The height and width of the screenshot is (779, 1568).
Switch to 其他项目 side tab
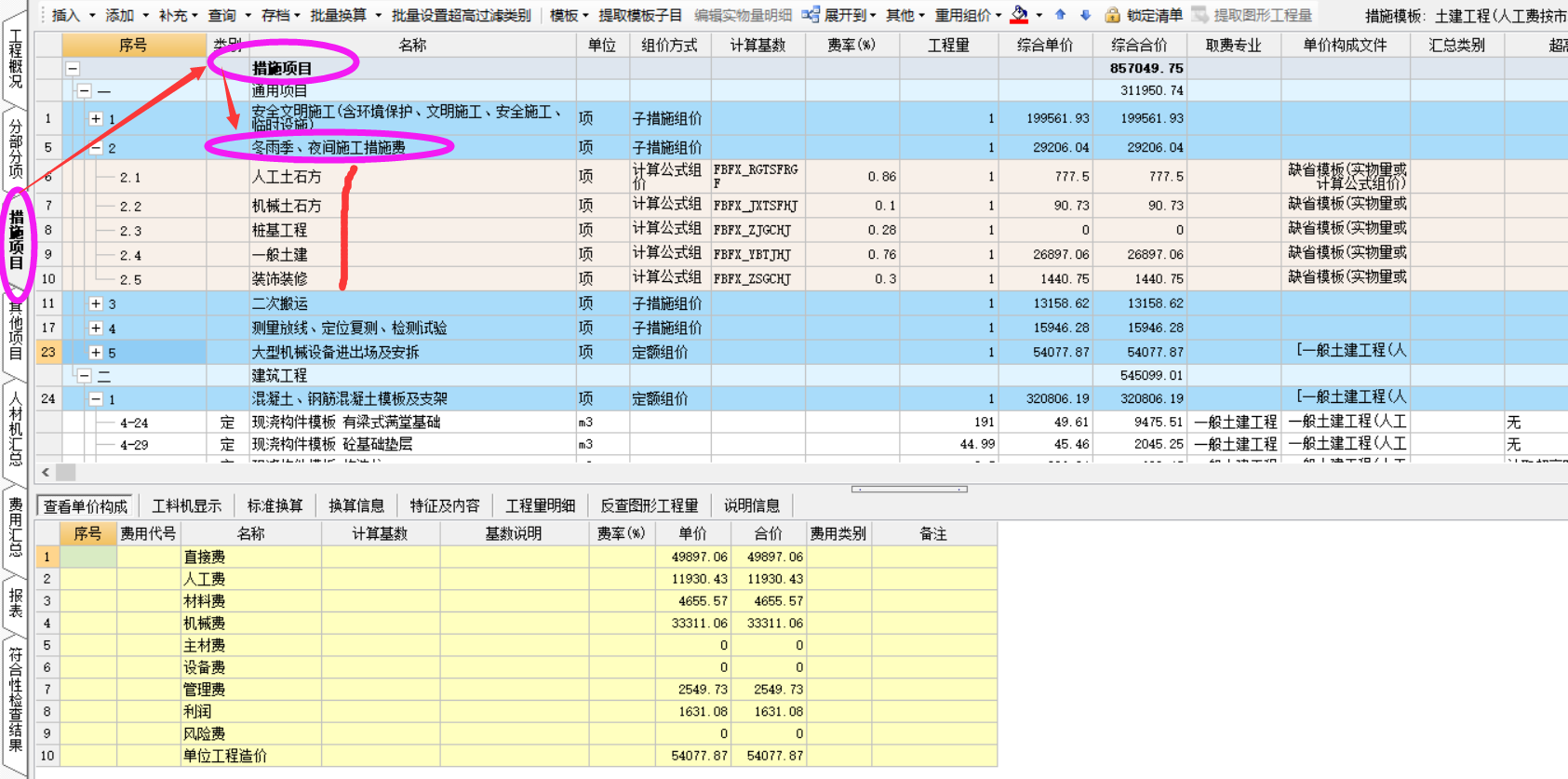pos(16,330)
